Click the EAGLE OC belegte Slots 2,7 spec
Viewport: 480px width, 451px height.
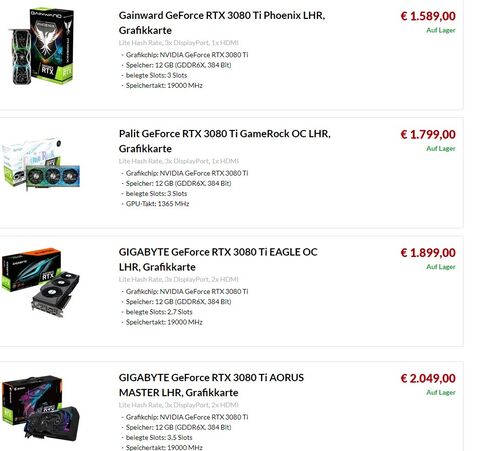pyautogui.click(x=159, y=312)
